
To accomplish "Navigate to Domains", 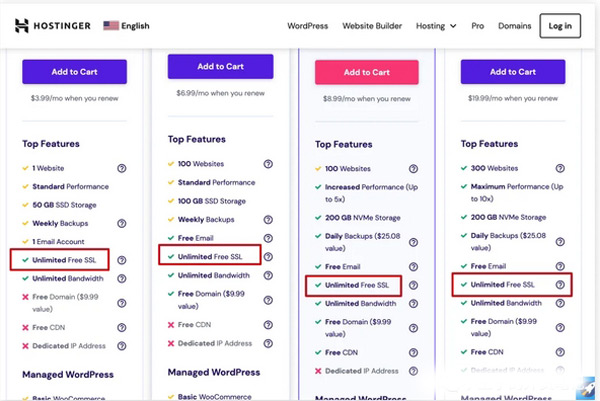I will click(x=517, y=25).
